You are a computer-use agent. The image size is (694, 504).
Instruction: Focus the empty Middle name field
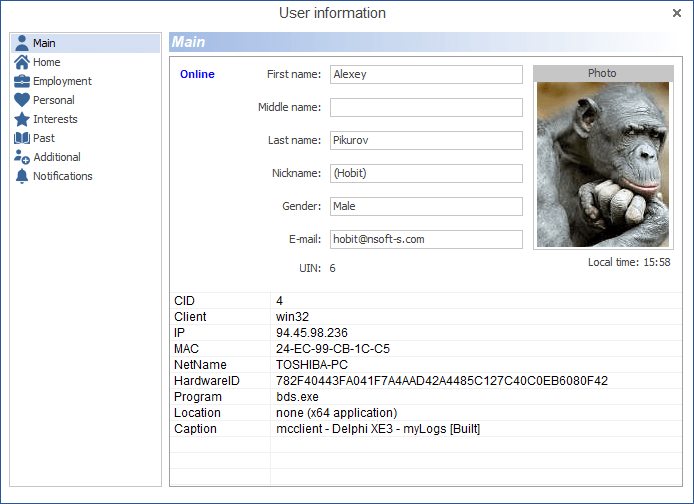click(x=426, y=108)
